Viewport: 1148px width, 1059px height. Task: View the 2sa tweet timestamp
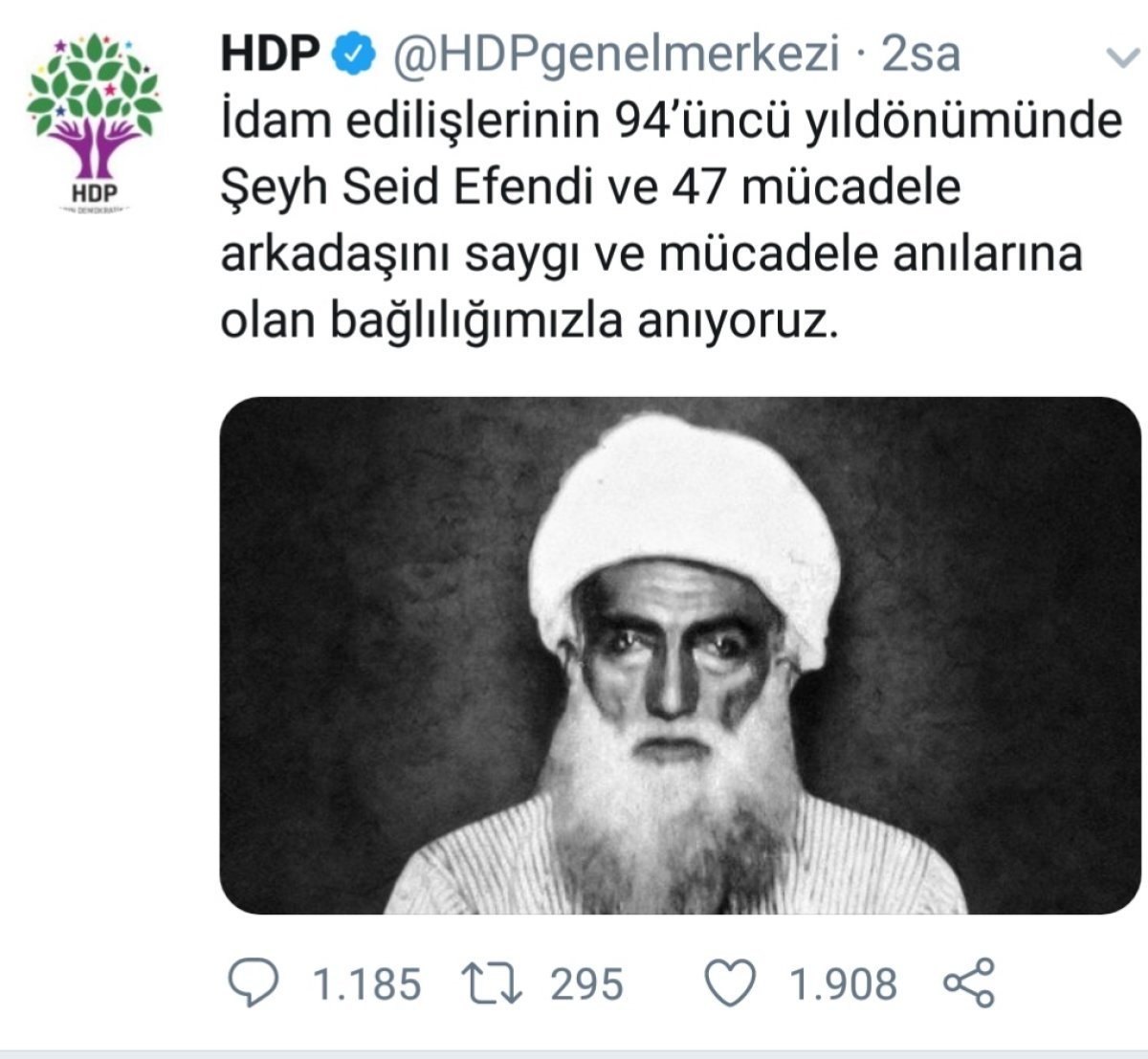[920, 55]
